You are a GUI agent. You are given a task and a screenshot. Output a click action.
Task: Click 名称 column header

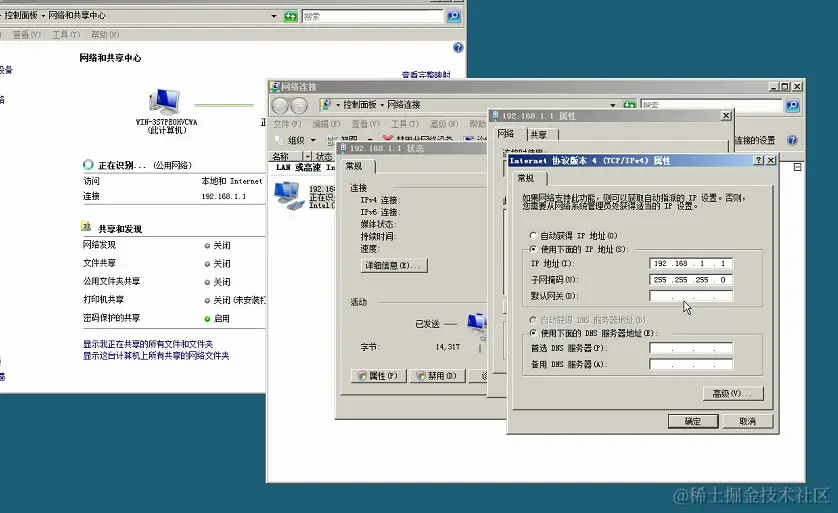(285, 157)
